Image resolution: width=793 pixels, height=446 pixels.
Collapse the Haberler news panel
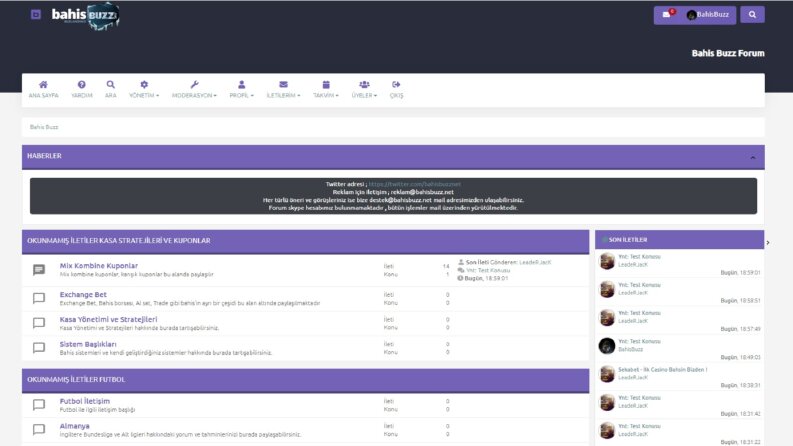(753, 157)
